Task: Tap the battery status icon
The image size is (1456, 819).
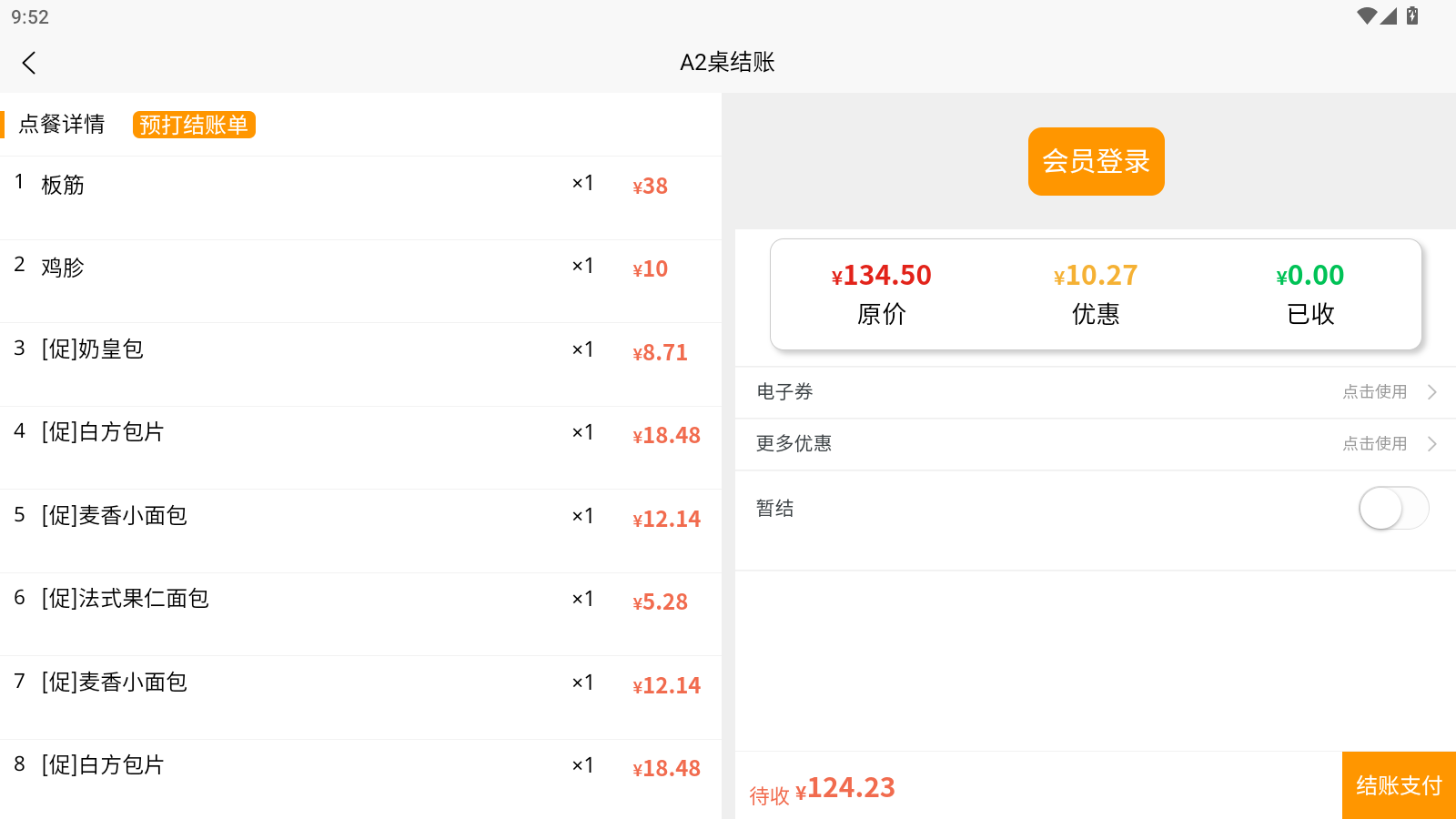Action: pos(1412,15)
